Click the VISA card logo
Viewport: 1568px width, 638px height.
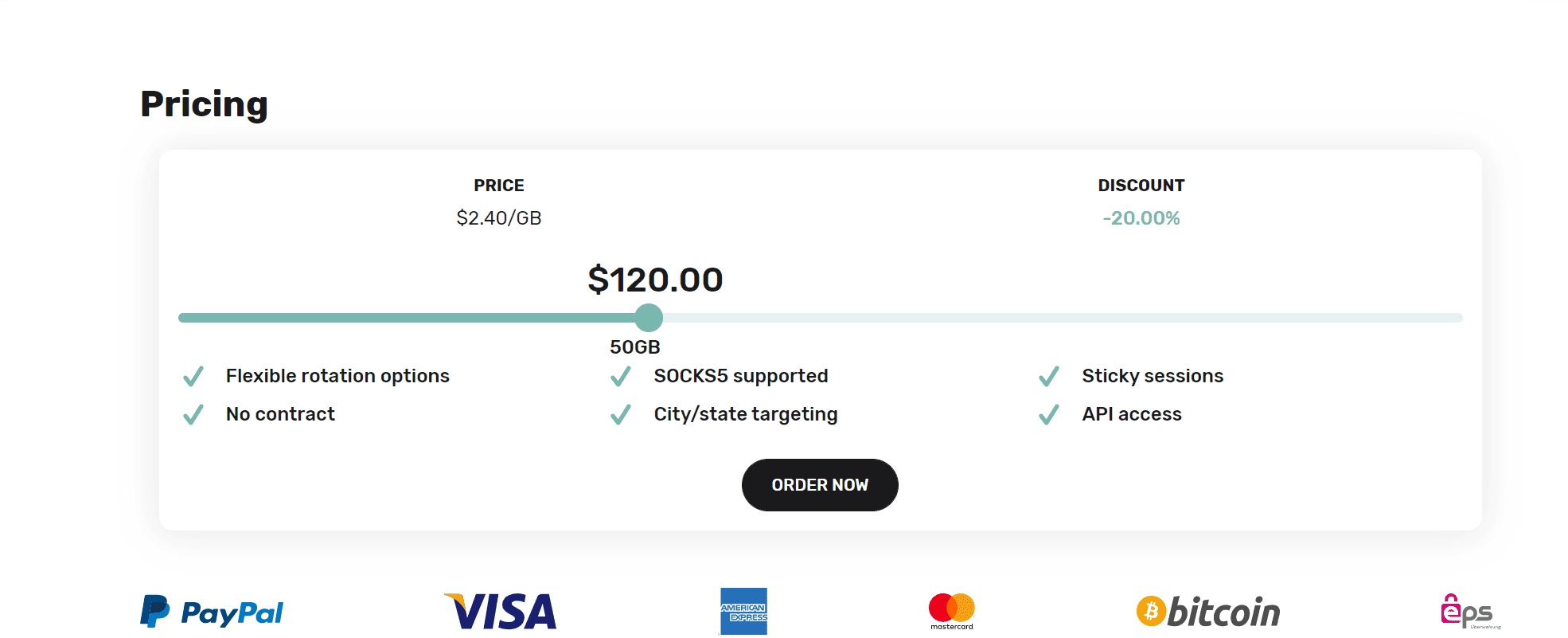[x=501, y=612]
